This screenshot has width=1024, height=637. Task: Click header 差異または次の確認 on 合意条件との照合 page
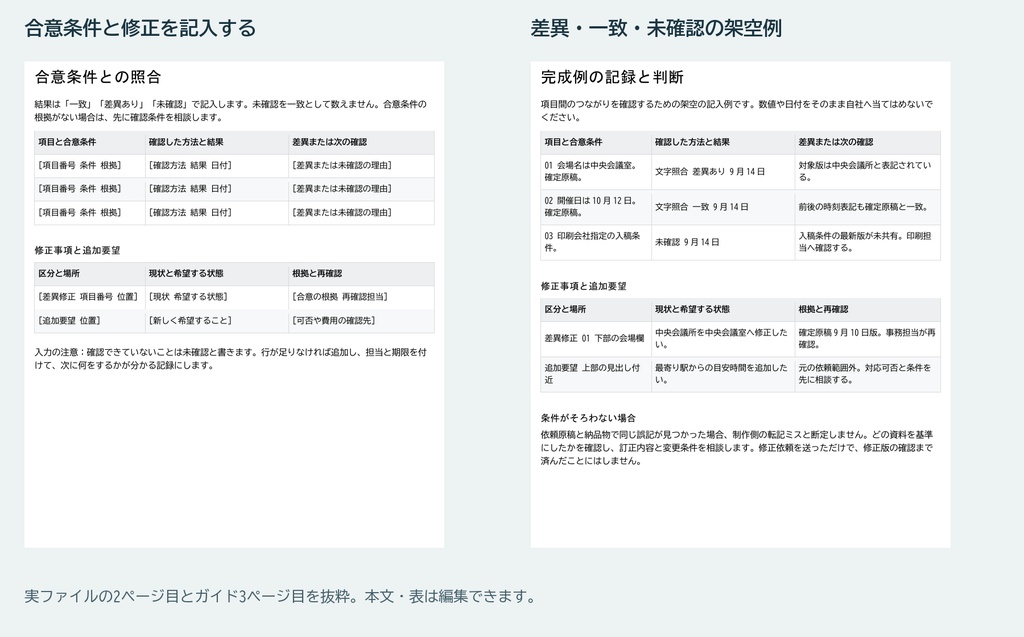[361, 142]
